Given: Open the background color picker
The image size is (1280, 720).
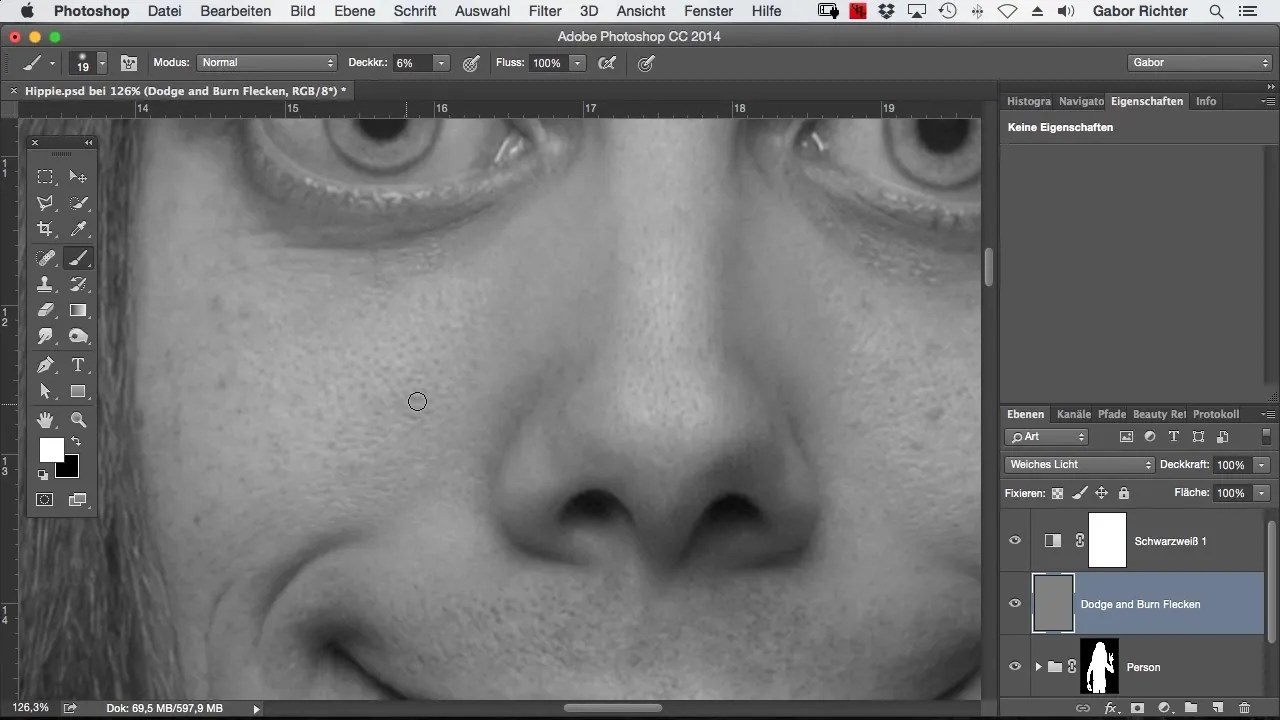Looking at the screenshot, I should 70,468.
